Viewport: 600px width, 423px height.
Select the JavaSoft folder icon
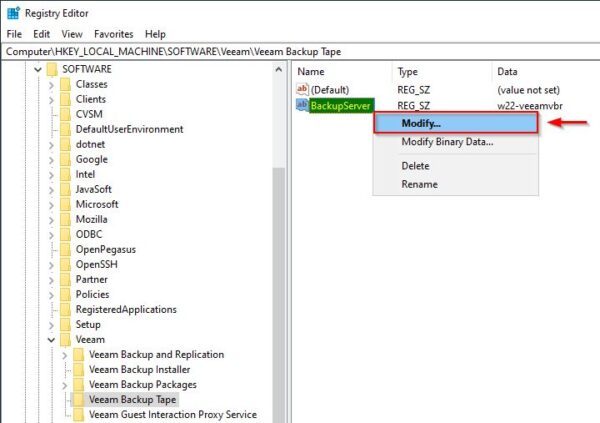pos(65,189)
